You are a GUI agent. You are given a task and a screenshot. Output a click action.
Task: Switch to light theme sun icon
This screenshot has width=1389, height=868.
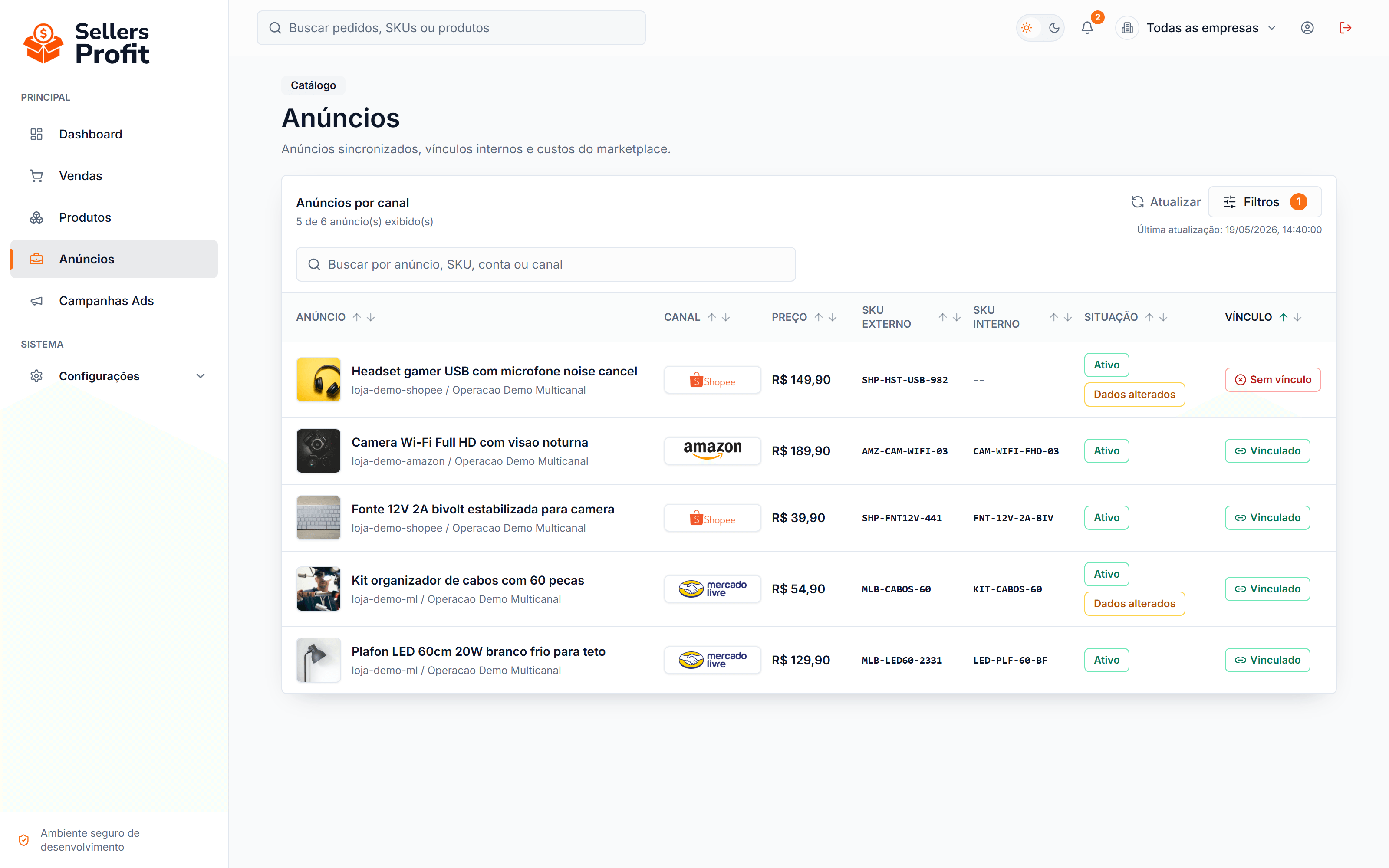(x=1027, y=27)
